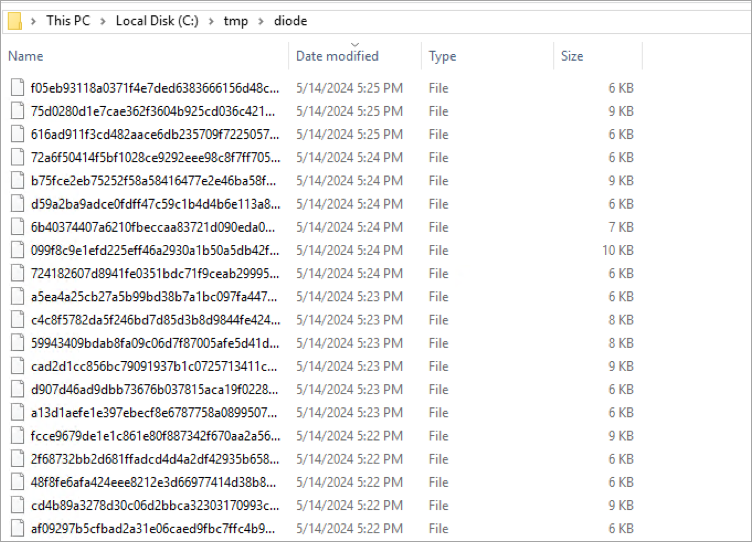Click file name d907d46ad9dbb73676b037815aca19f0228...
Screen dimensions: 752x542
[x=154, y=389]
